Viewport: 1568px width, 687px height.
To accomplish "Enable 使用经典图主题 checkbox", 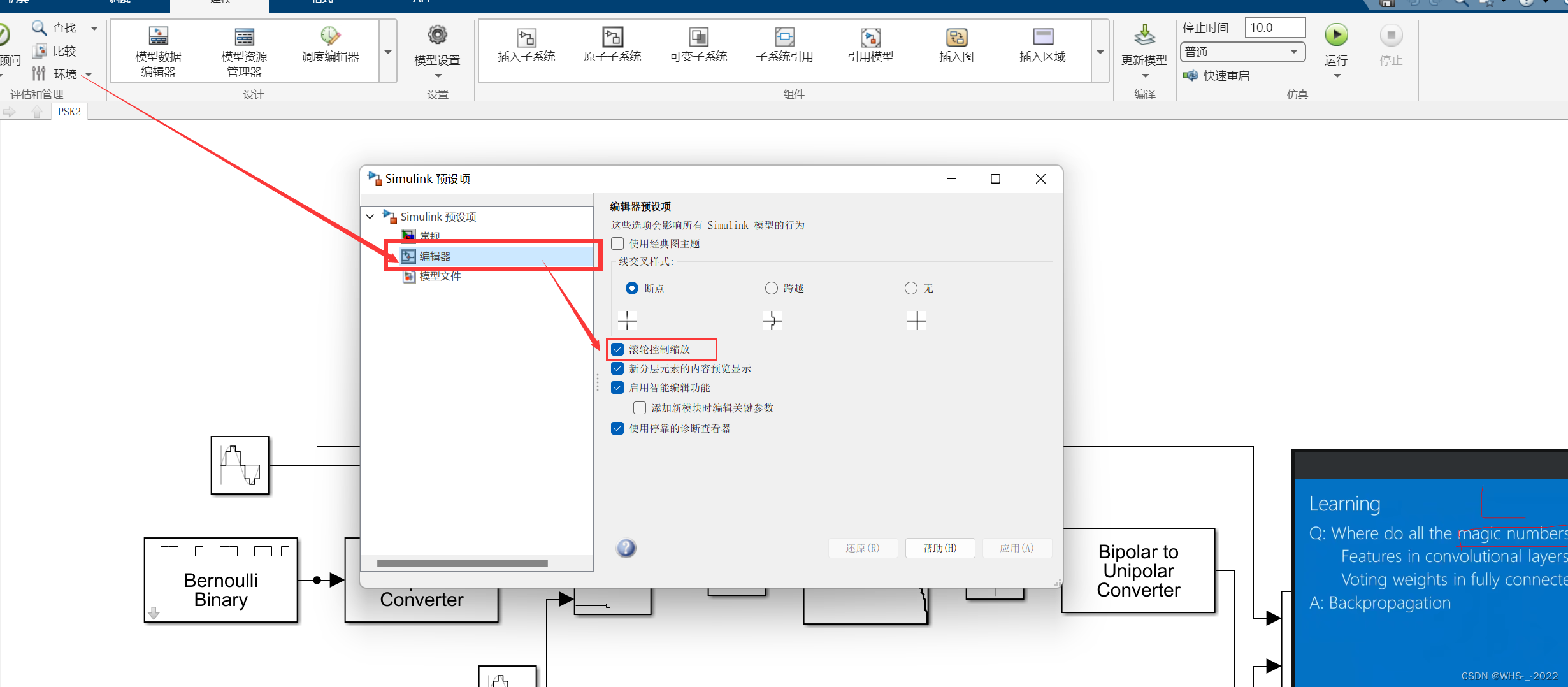I will [x=617, y=243].
